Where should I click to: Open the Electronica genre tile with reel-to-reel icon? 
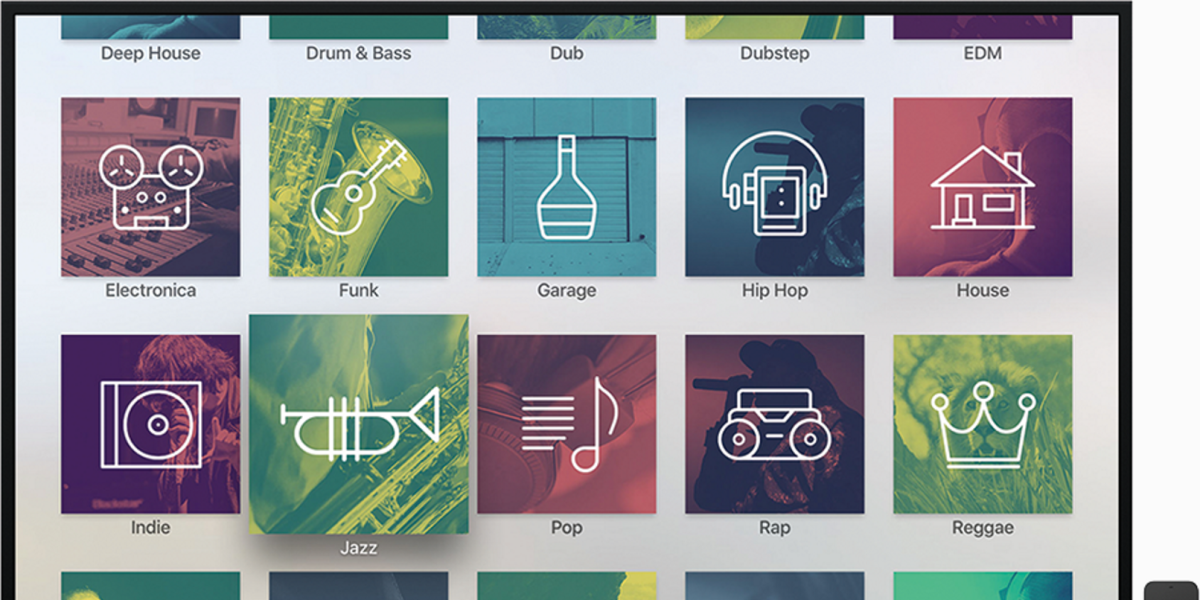pyautogui.click(x=151, y=187)
